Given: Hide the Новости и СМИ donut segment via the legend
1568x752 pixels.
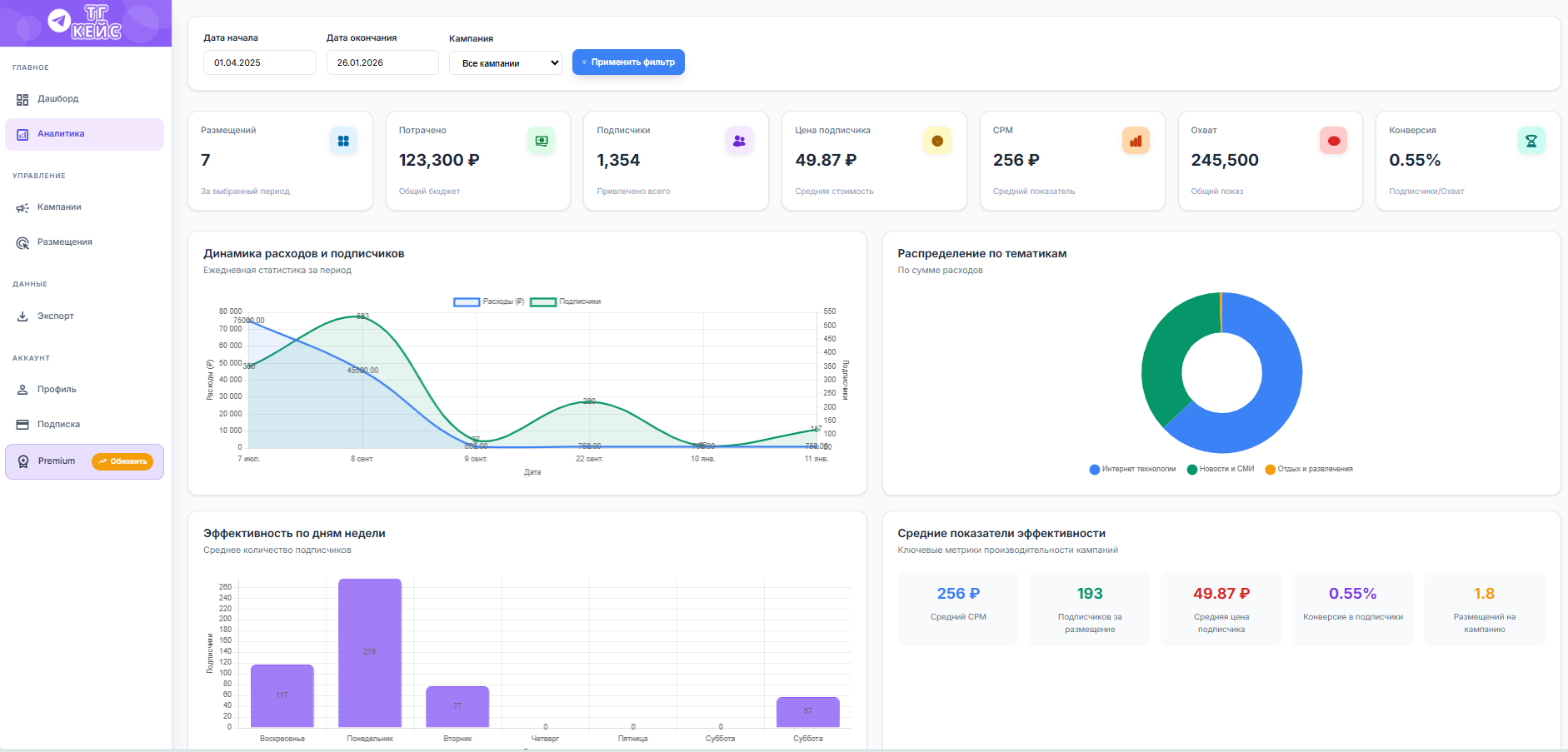Looking at the screenshot, I should (1221, 469).
